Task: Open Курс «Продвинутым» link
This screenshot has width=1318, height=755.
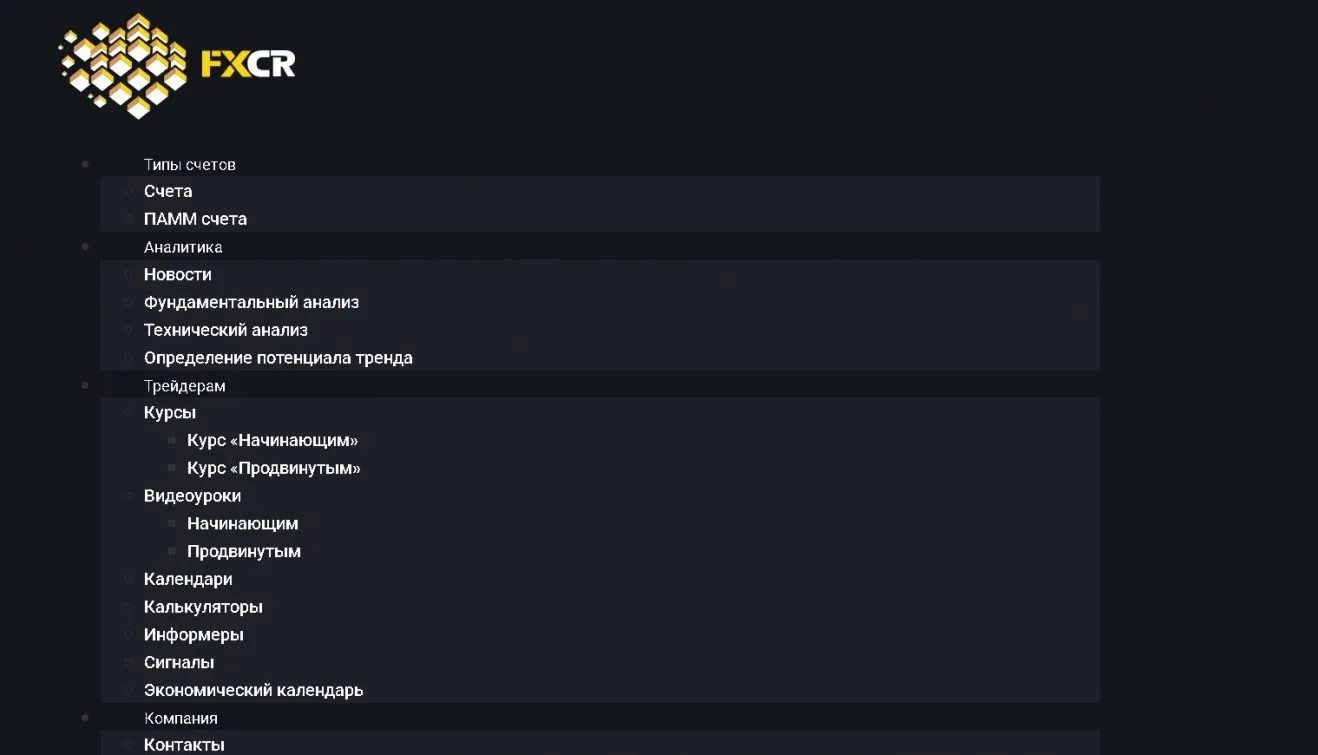Action: tap(273, 468)
